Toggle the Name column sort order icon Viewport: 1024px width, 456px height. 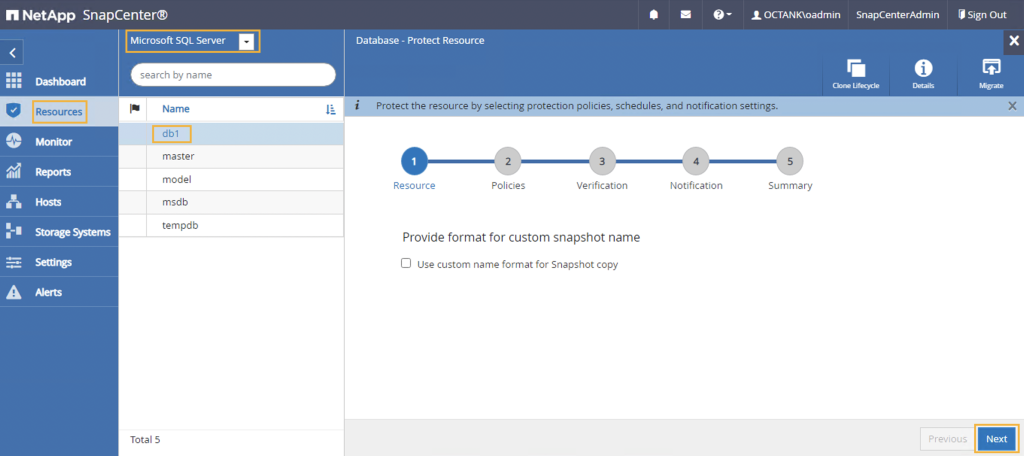(330, 110)
